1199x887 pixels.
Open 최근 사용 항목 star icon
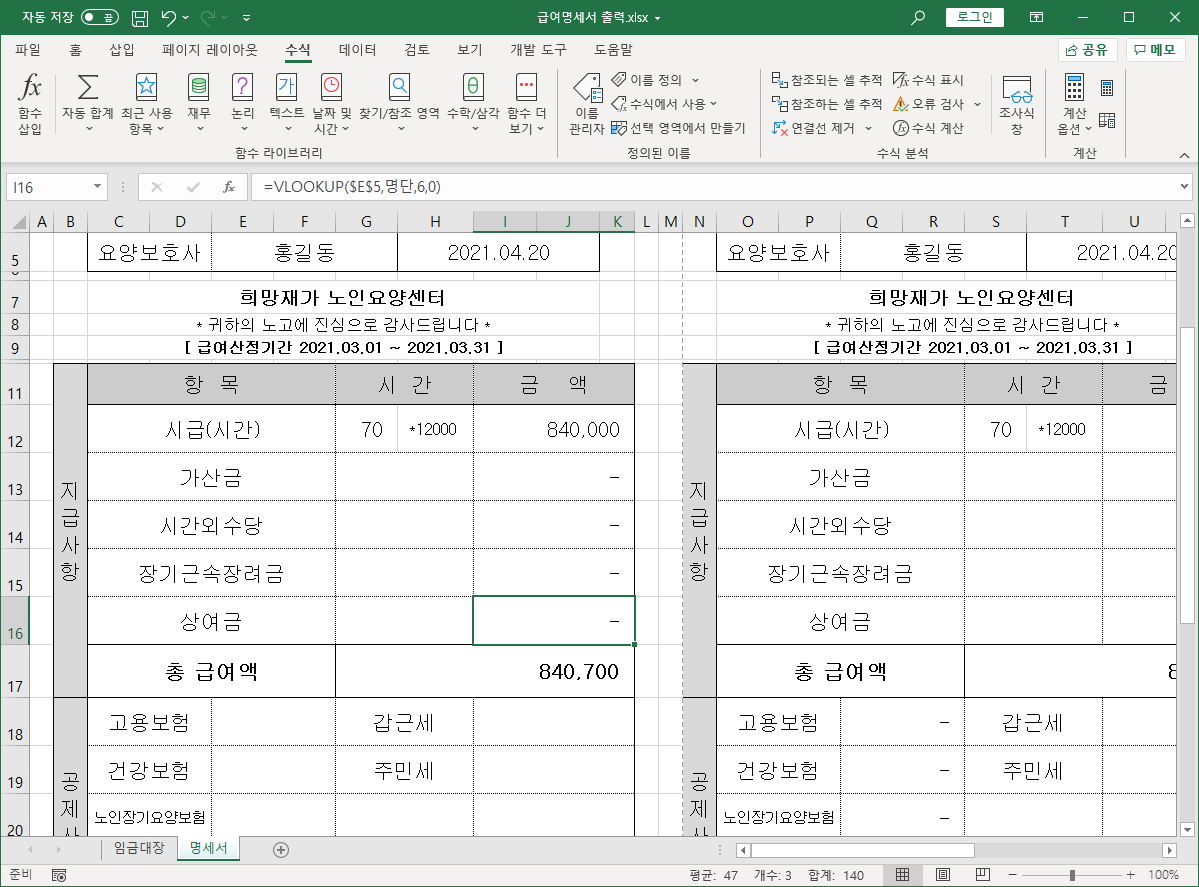pos(146,87)
